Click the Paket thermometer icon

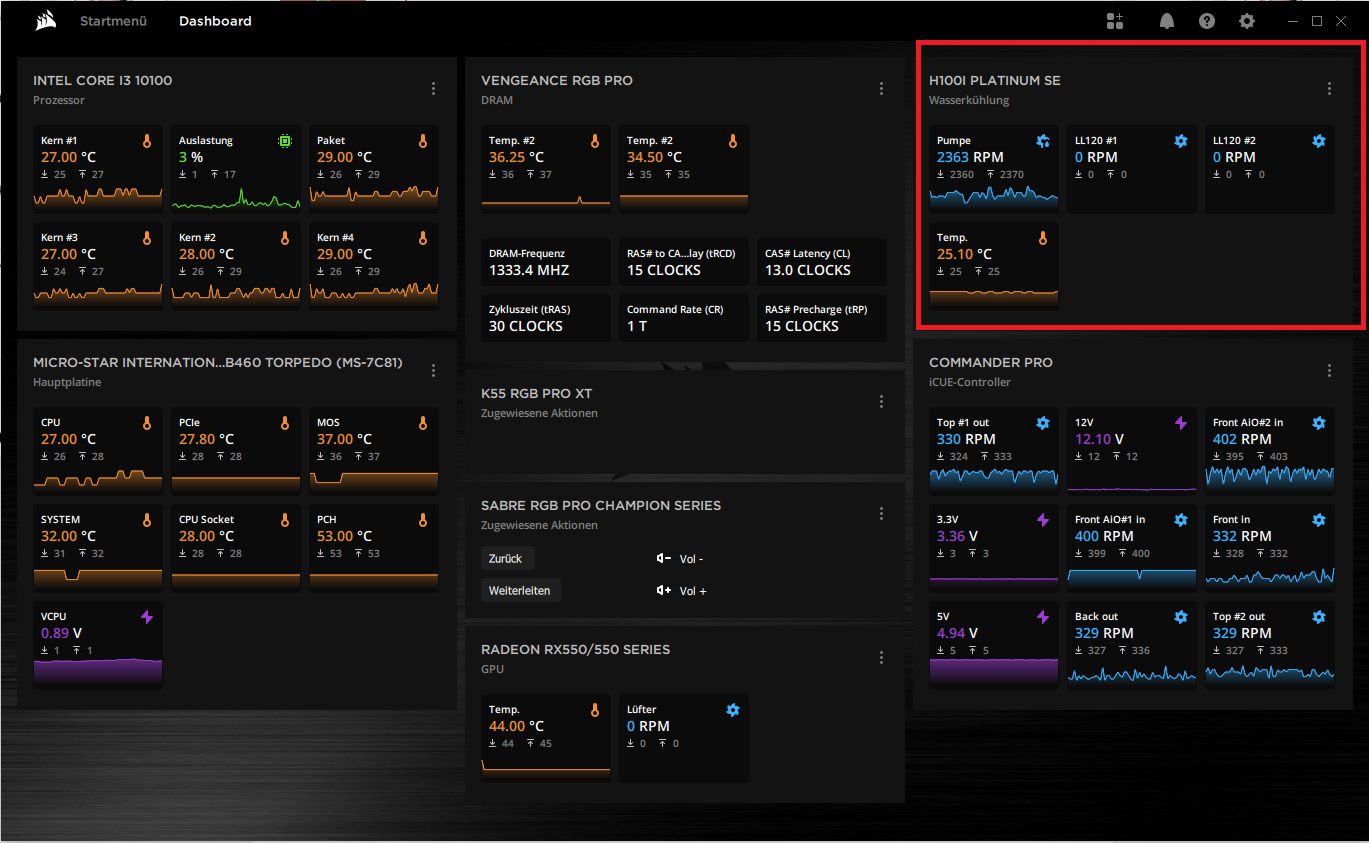click(x=423, y=141)
